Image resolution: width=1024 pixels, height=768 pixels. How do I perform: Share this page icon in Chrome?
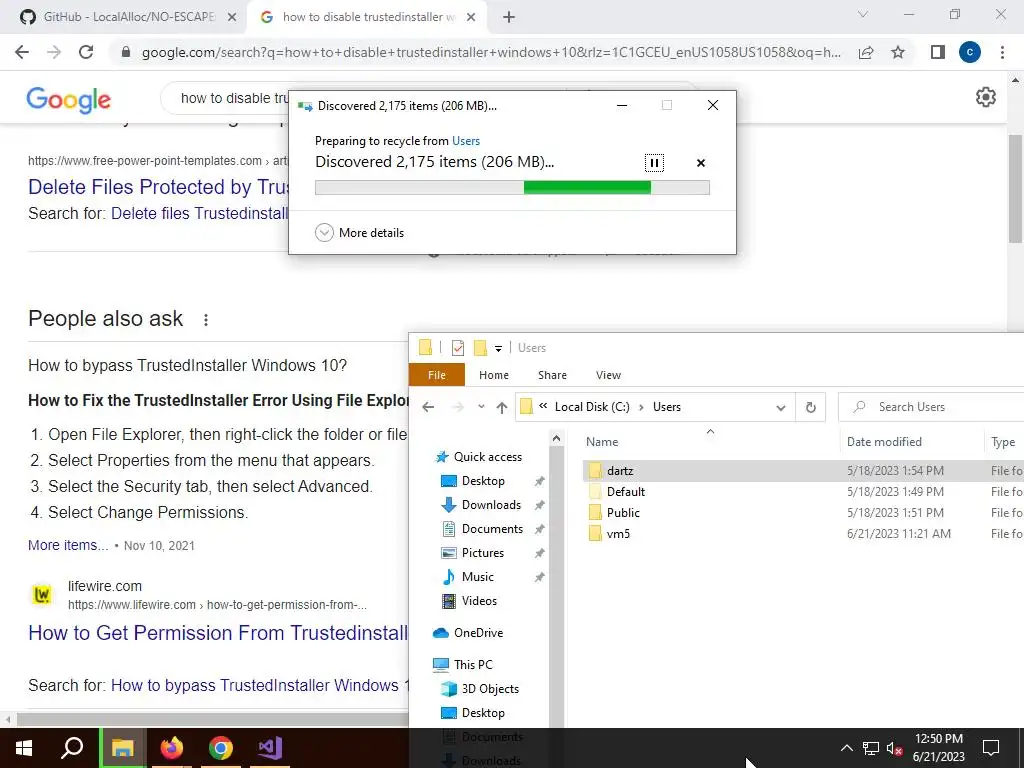866,52
